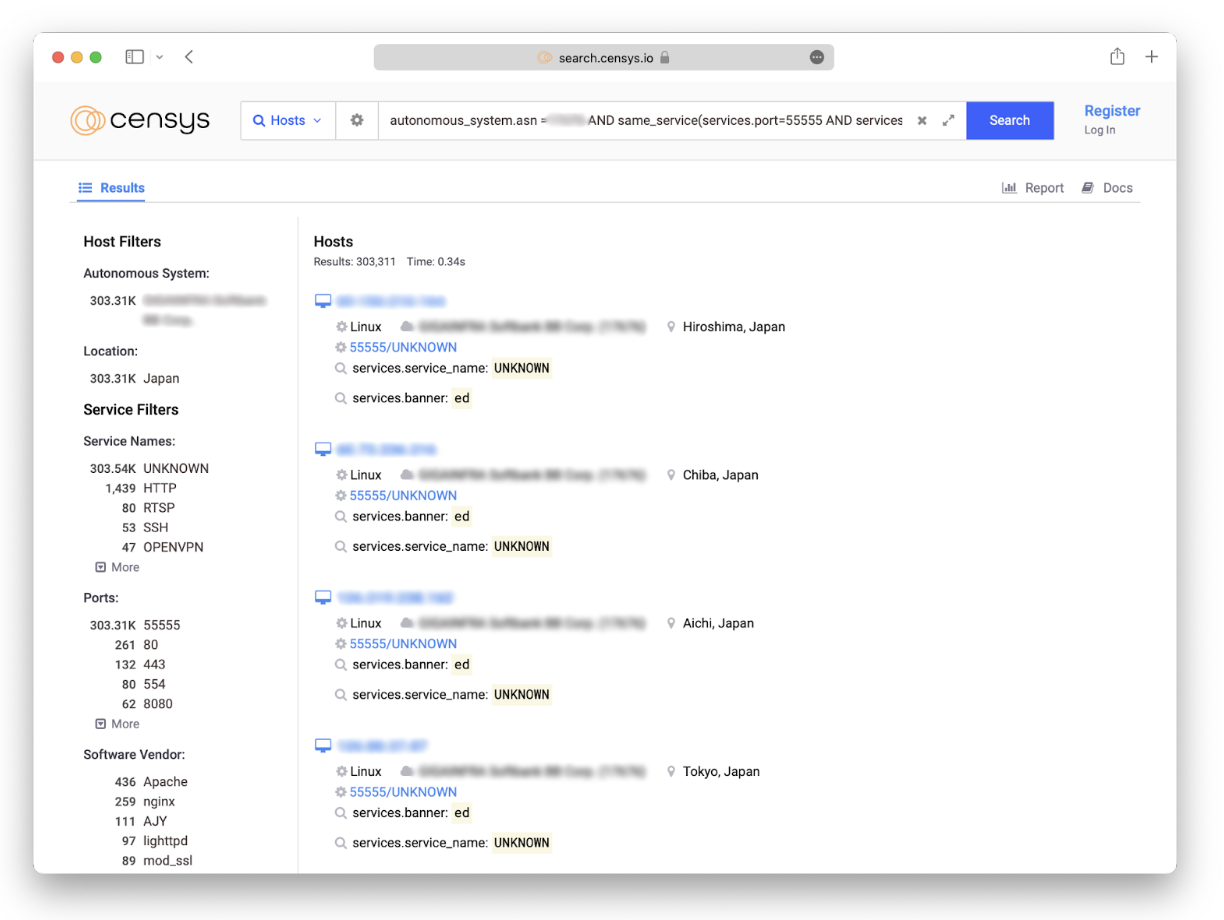Expand the search box using the arrows icon
The image size is (1224, 920).
pyautogui.click(x=948, y=121)
